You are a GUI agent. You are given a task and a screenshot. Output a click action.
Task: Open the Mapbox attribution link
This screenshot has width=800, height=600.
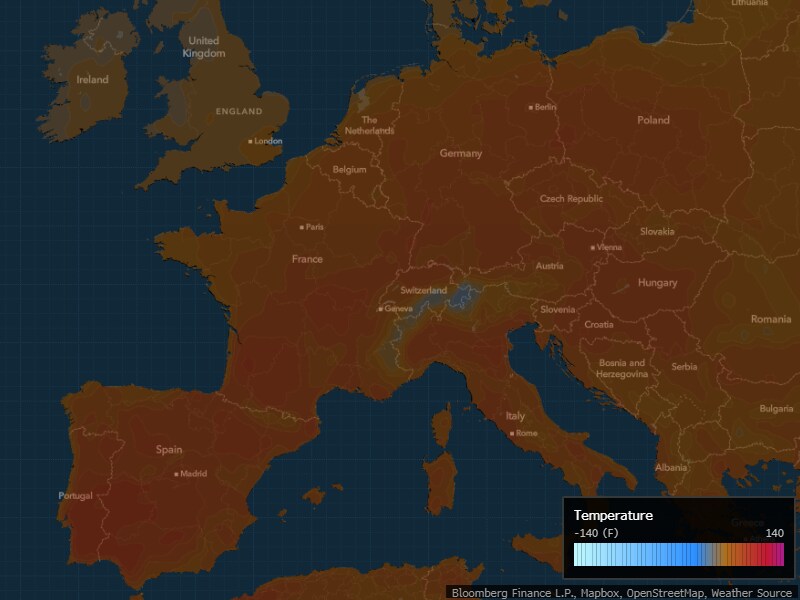click(596, 593)
